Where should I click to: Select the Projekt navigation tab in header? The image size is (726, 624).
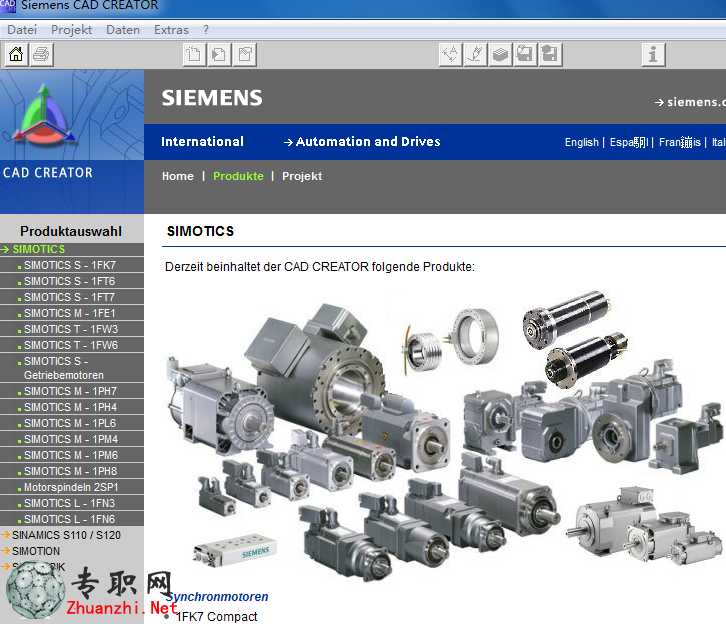(302, 176)
